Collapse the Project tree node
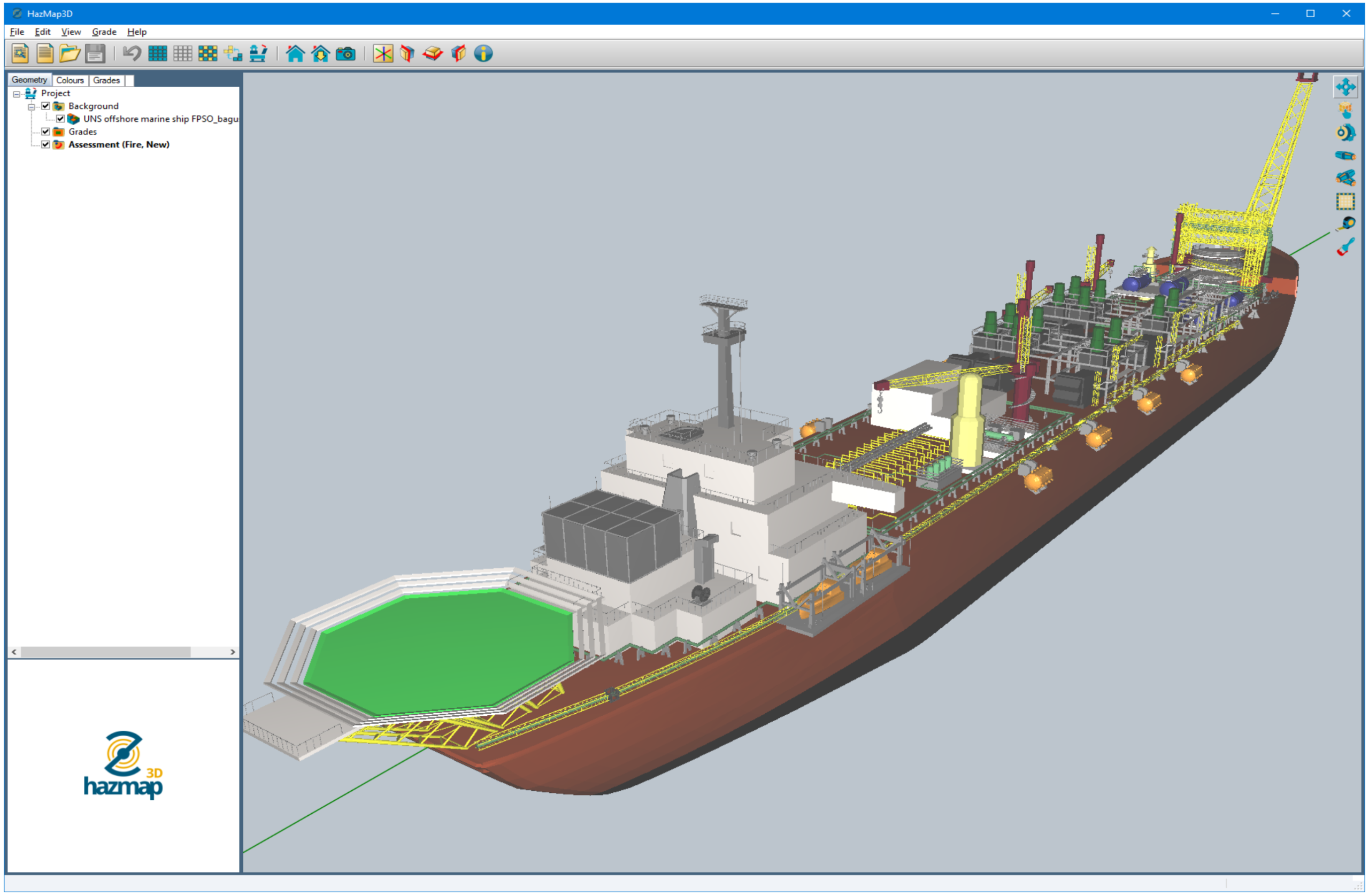Image resolution: width=1369 pixels, height=896 pixels. point(17,94)
